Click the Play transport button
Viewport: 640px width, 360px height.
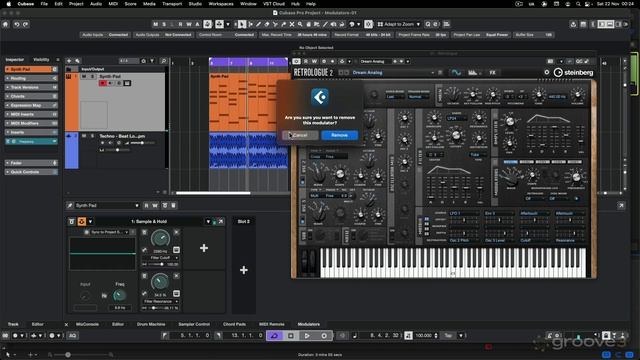click(x=307, y=336)
